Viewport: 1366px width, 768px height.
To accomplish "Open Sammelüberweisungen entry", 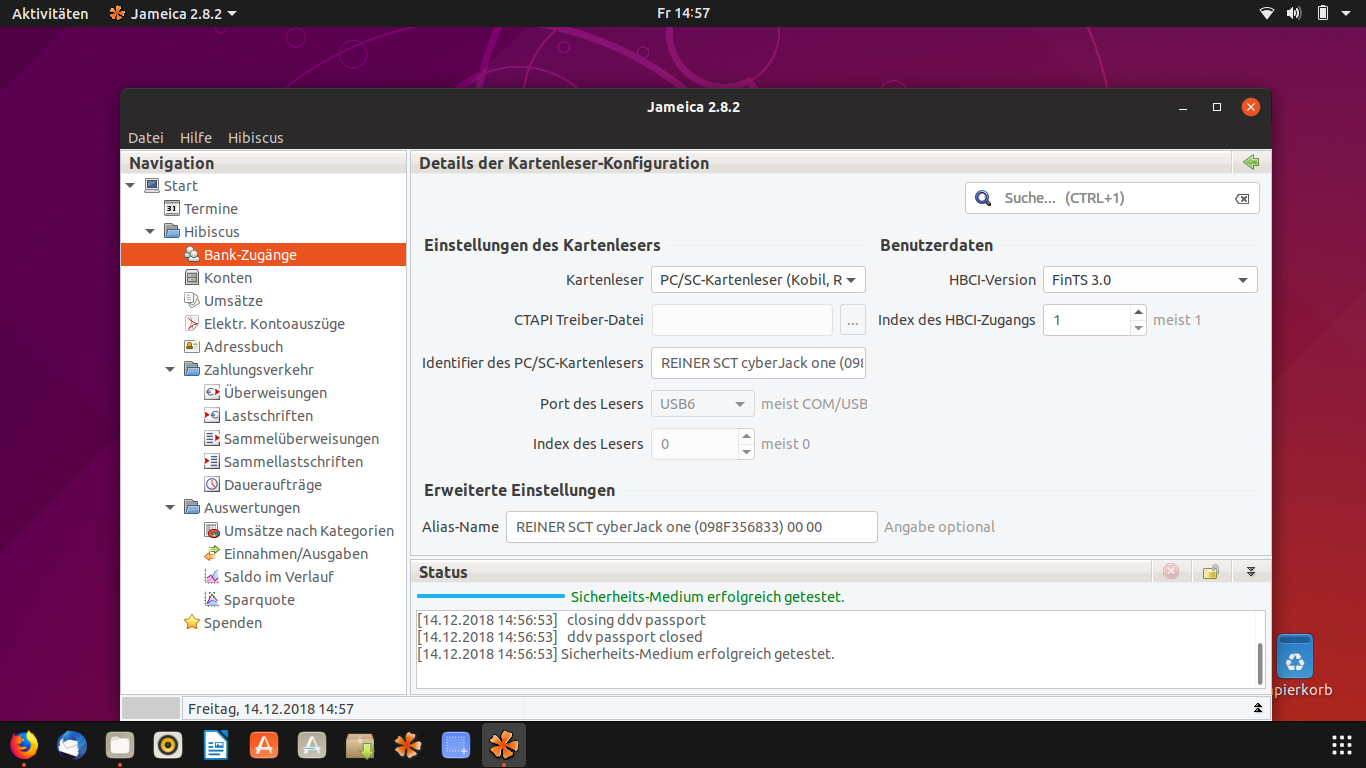I will [x=291, y=439].
